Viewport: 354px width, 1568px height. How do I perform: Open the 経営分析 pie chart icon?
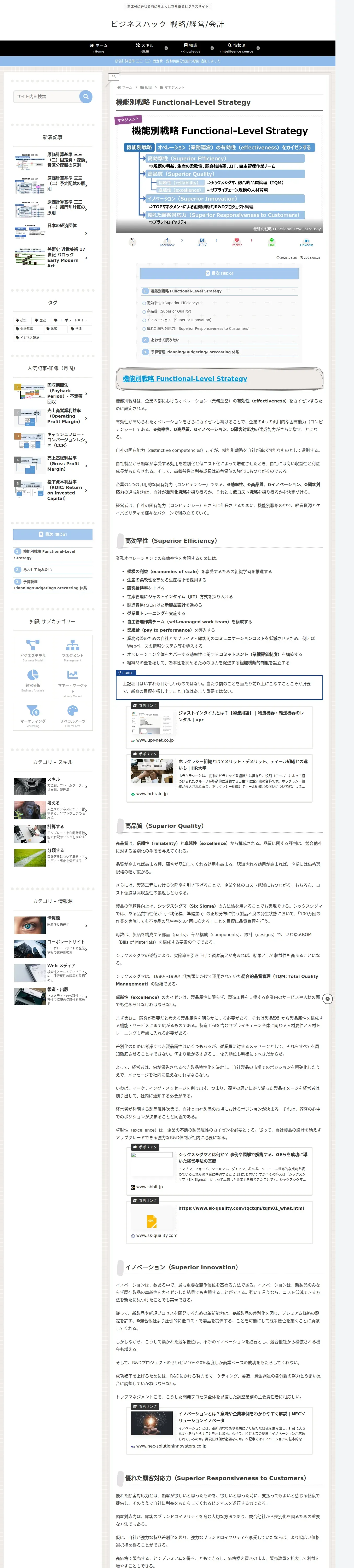click(33, 675)
